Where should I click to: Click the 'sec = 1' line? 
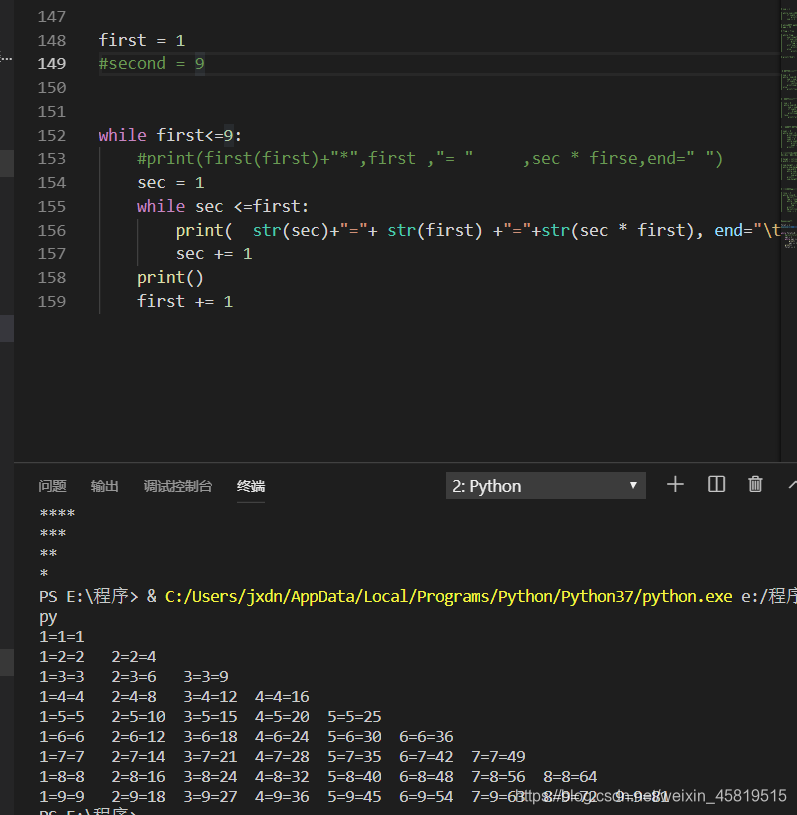point(171,183)
